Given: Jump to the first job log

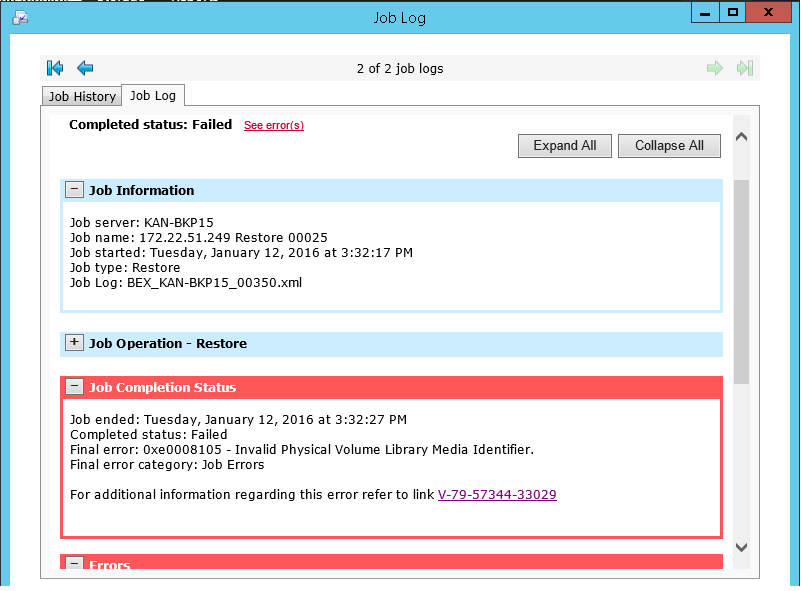Looking at the screenshot, I should coord(56,68).
